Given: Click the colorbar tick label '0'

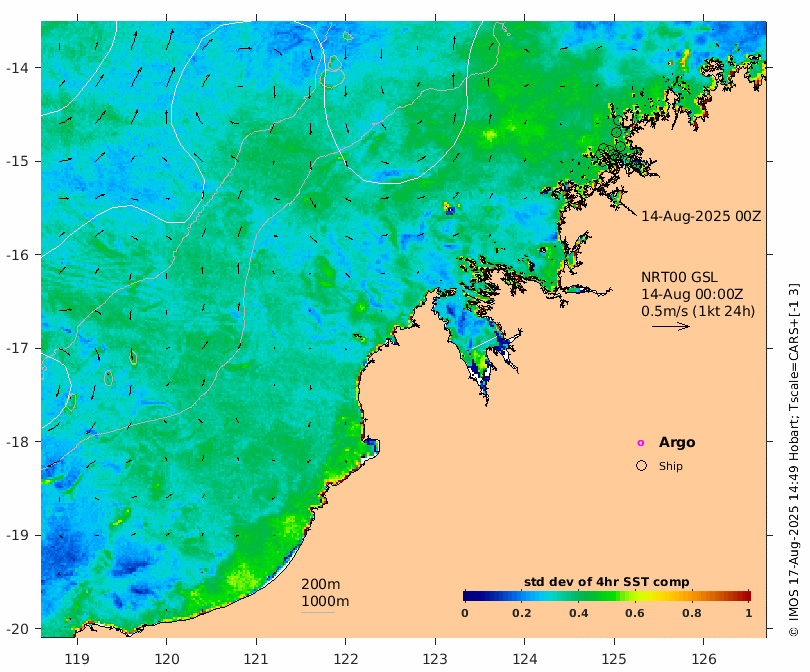Looking at the screenshot, I should [465, 613].
